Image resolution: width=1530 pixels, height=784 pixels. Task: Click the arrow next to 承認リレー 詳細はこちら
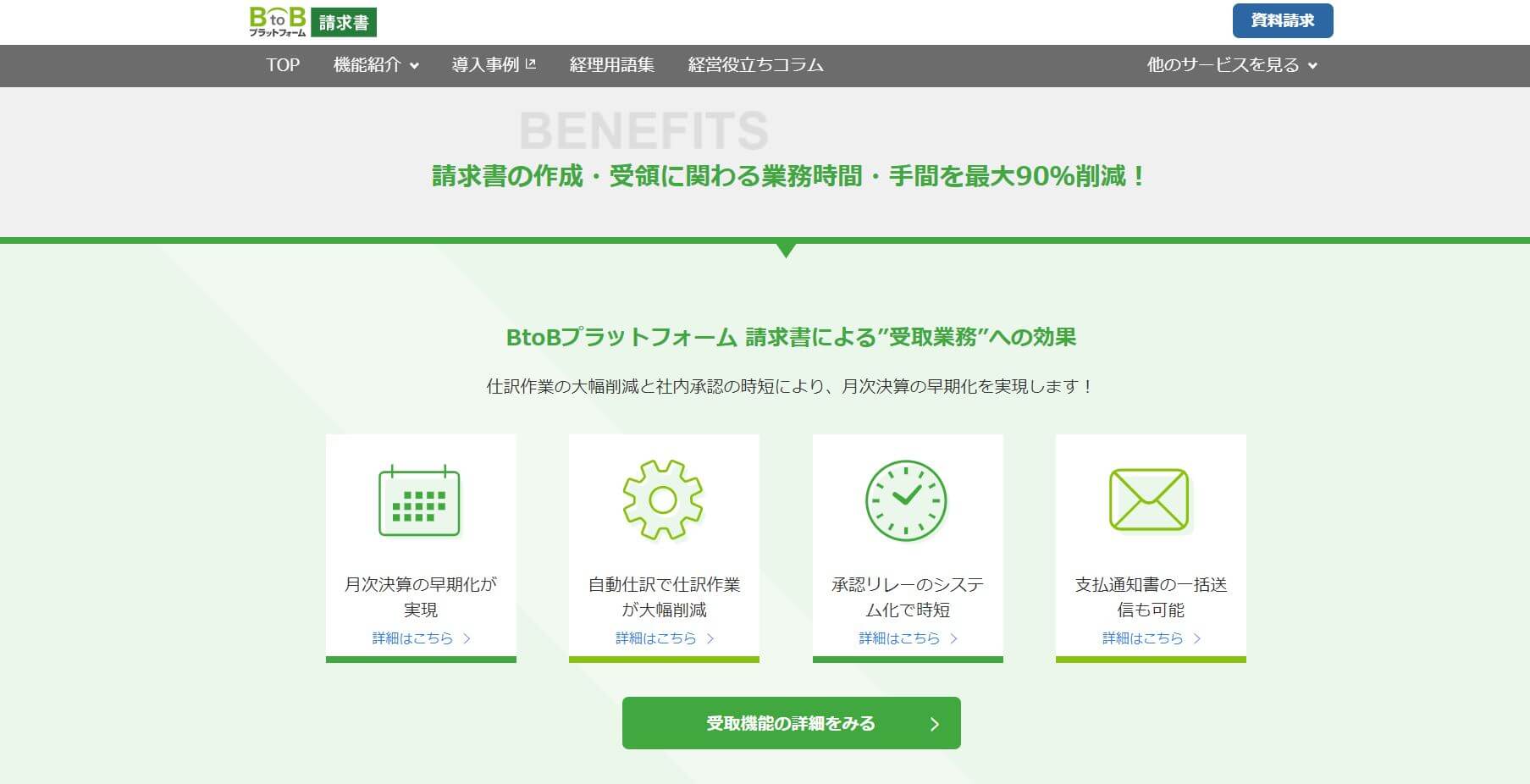[953, 638]
